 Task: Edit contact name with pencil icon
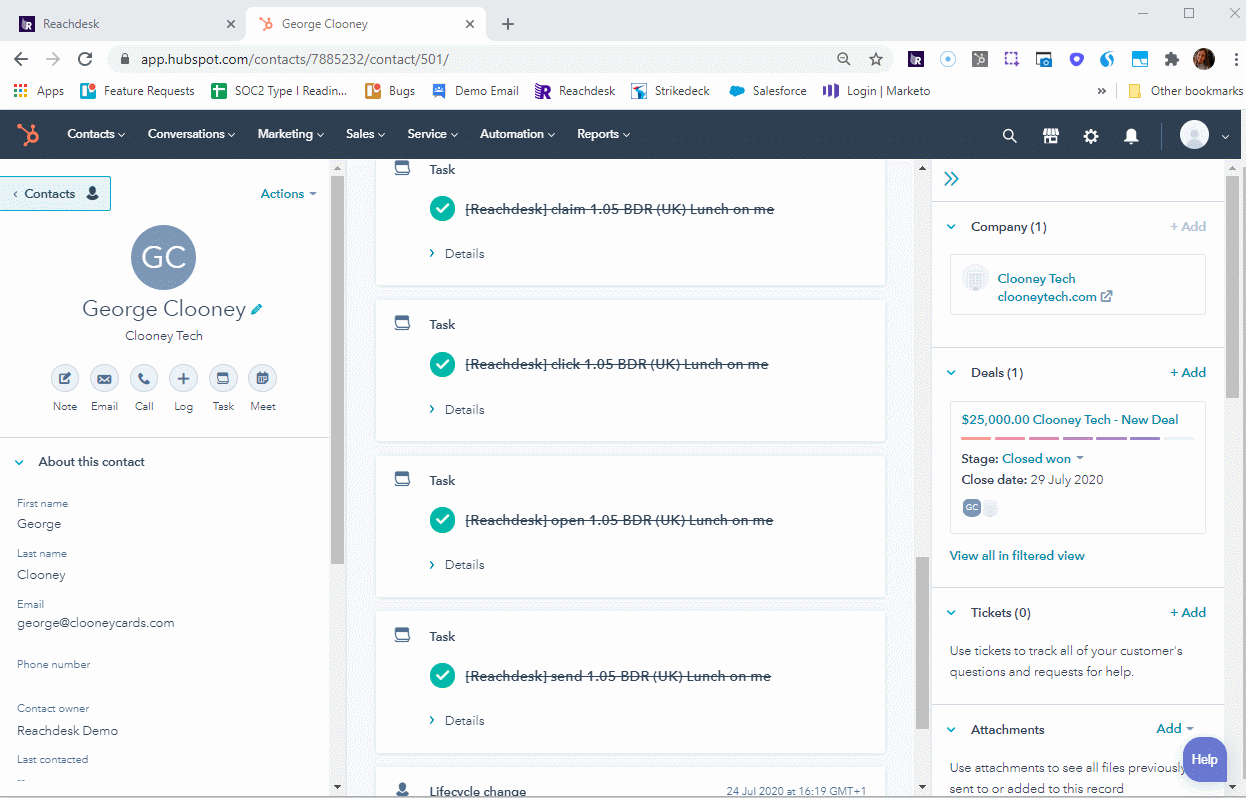pyautogui.click(x=257, y=310)
